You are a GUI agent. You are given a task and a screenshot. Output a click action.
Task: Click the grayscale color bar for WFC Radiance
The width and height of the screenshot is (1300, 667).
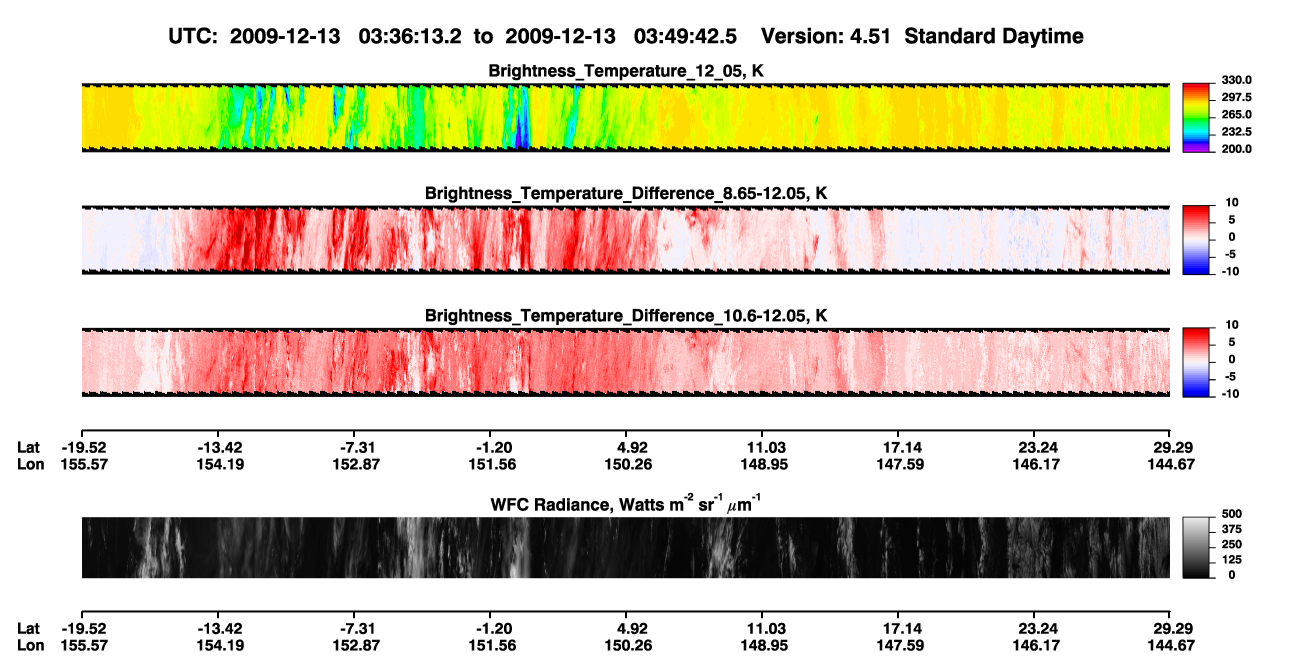[x=1195, y=547]
